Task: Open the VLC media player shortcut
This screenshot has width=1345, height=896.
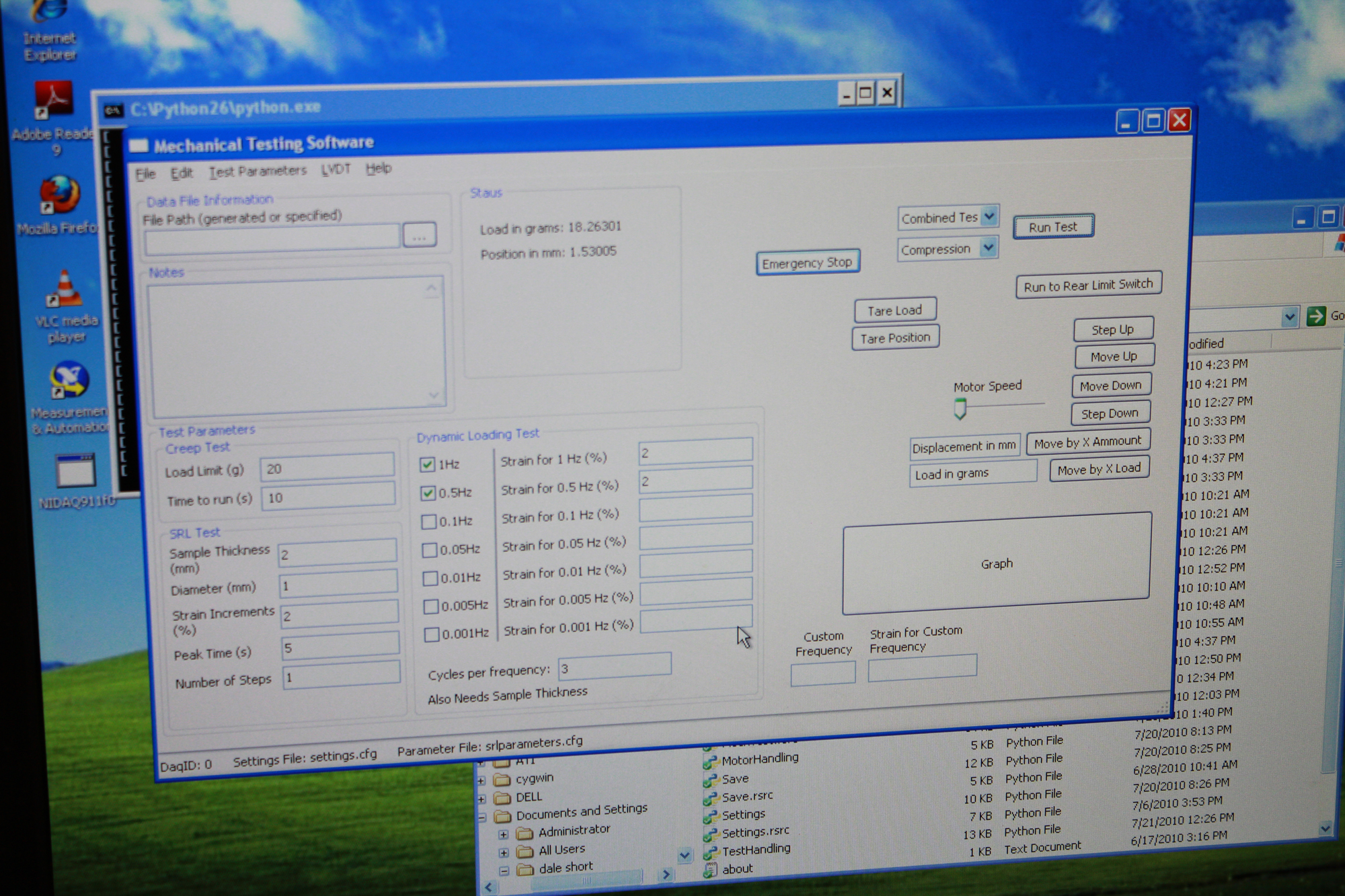Action: point(65,290)
